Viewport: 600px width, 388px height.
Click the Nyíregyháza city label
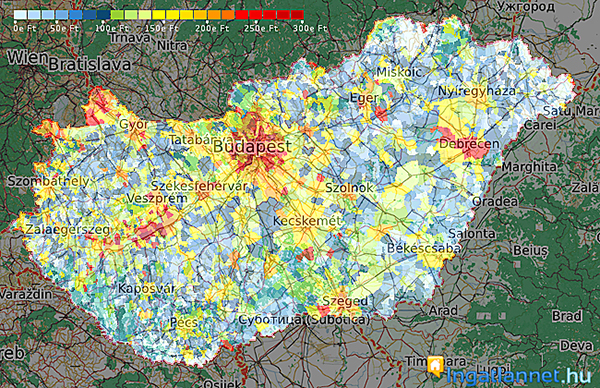pyautogui.click(x=477, y=91)
